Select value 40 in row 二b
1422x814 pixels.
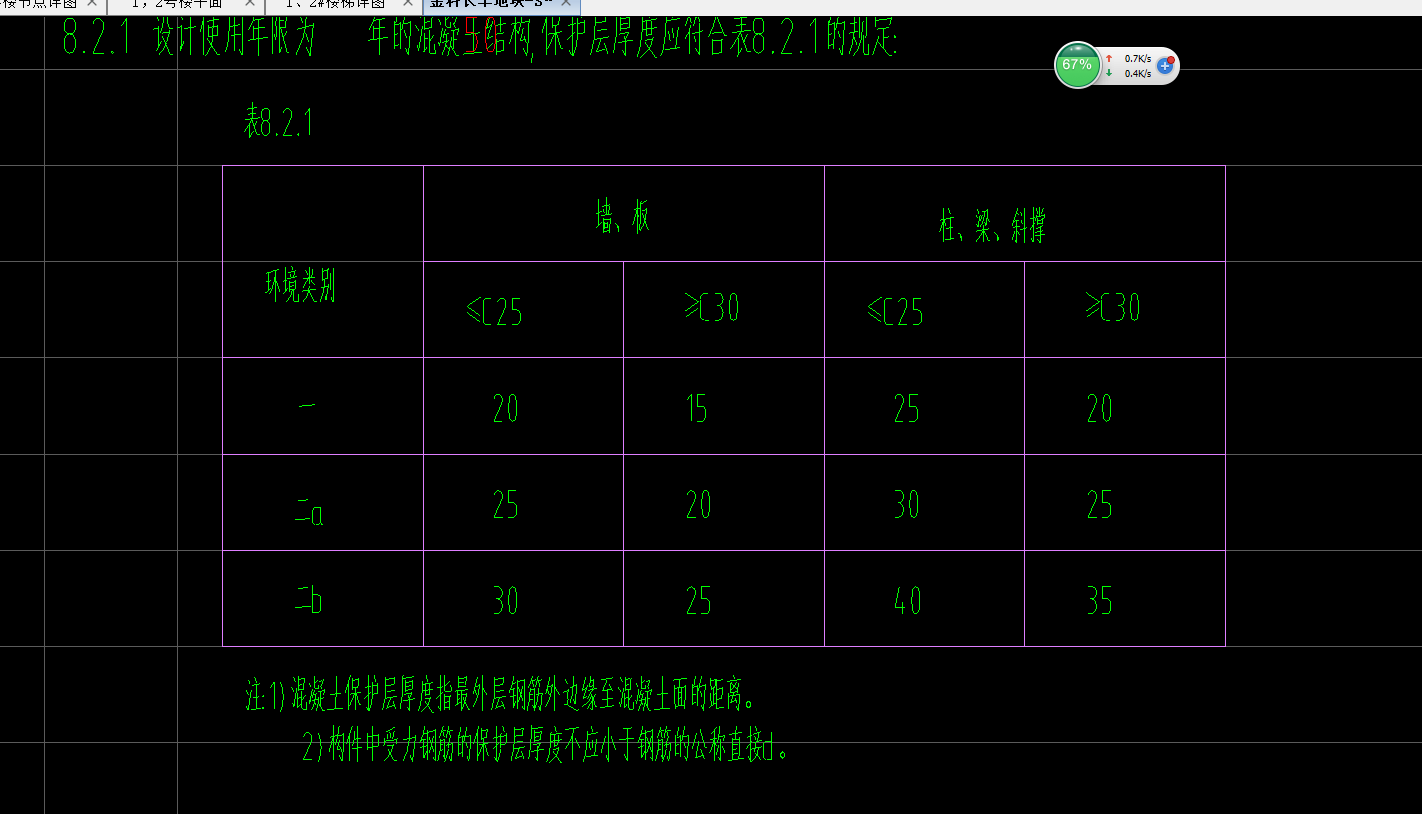click(907, 601)
